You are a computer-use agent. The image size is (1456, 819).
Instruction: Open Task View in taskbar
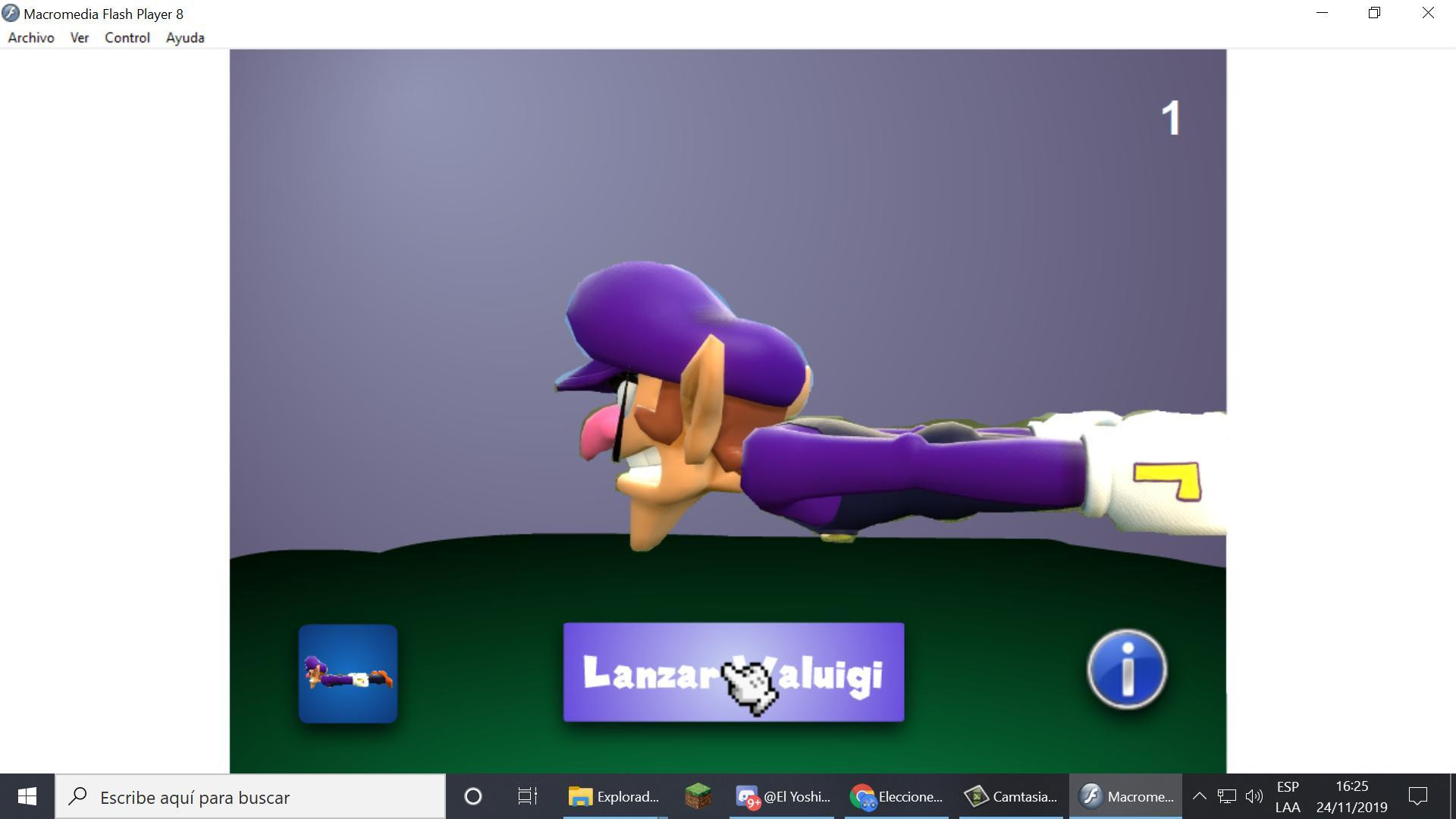click(x=527, y=796)
